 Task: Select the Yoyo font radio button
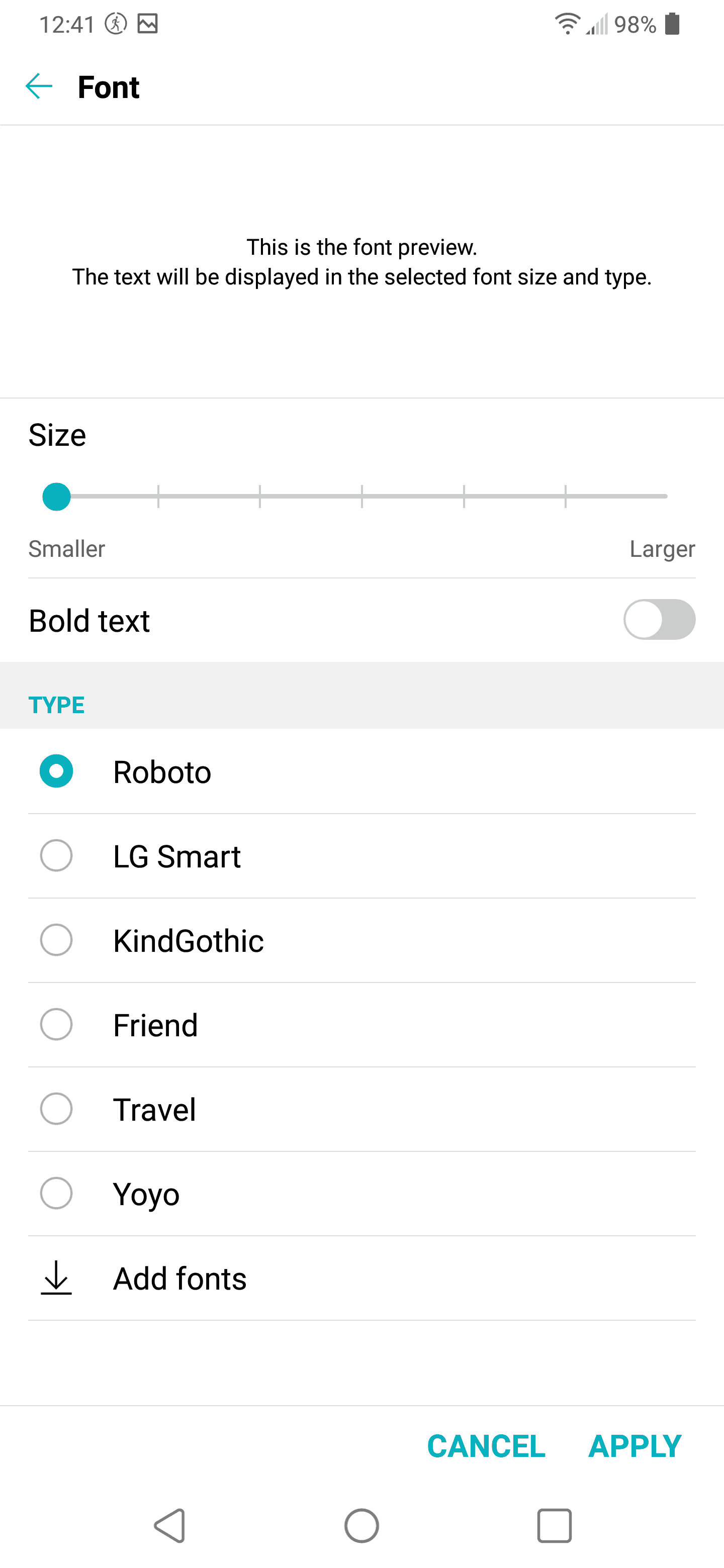[x=56, y=1193]
